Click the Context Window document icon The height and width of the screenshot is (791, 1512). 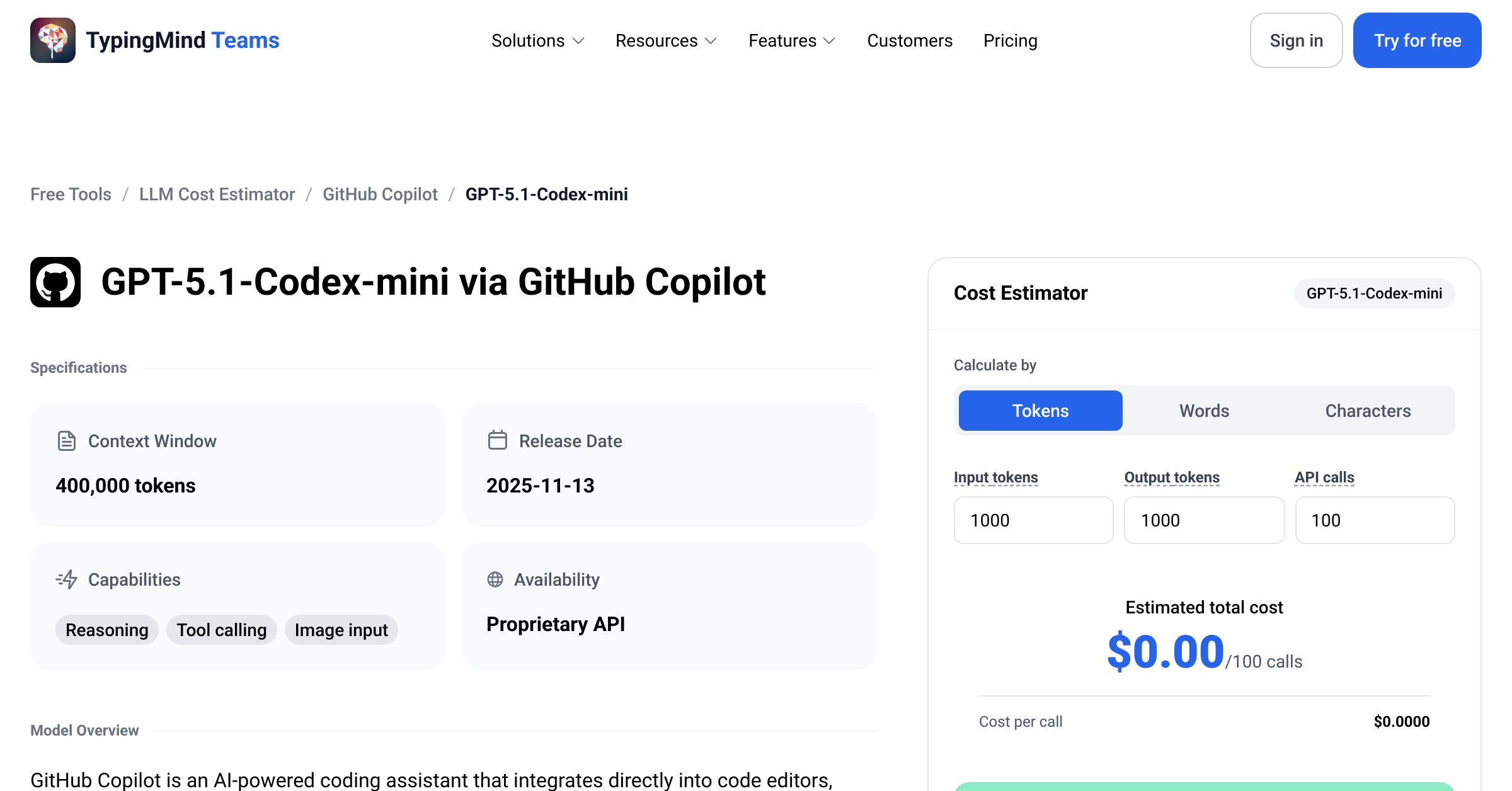click(66, 441)
